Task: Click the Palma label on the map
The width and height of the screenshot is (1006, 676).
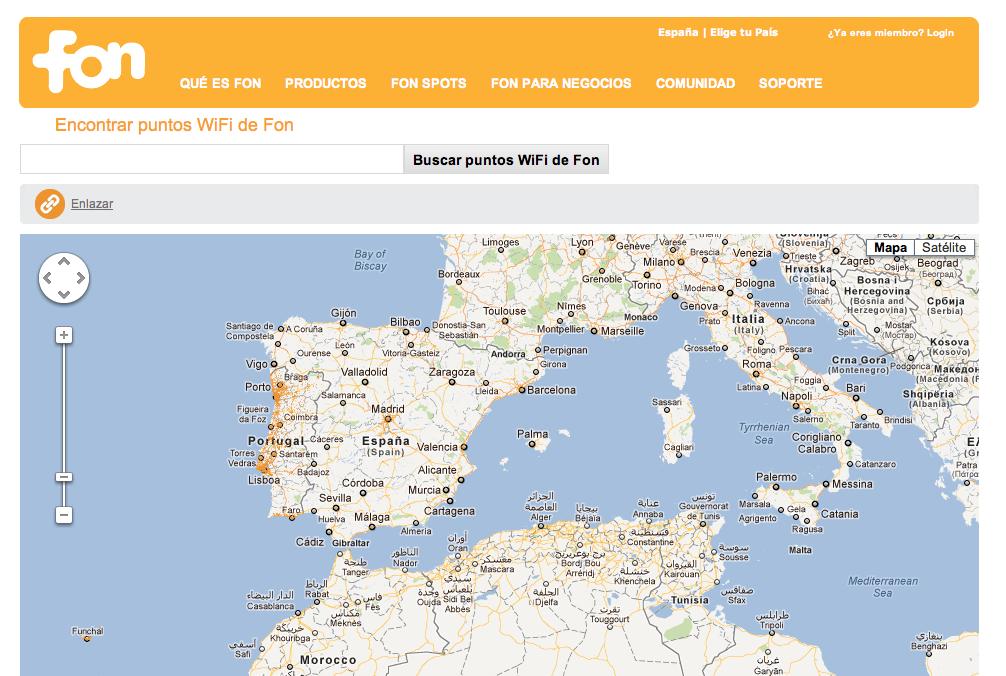Action: (533, 434)
